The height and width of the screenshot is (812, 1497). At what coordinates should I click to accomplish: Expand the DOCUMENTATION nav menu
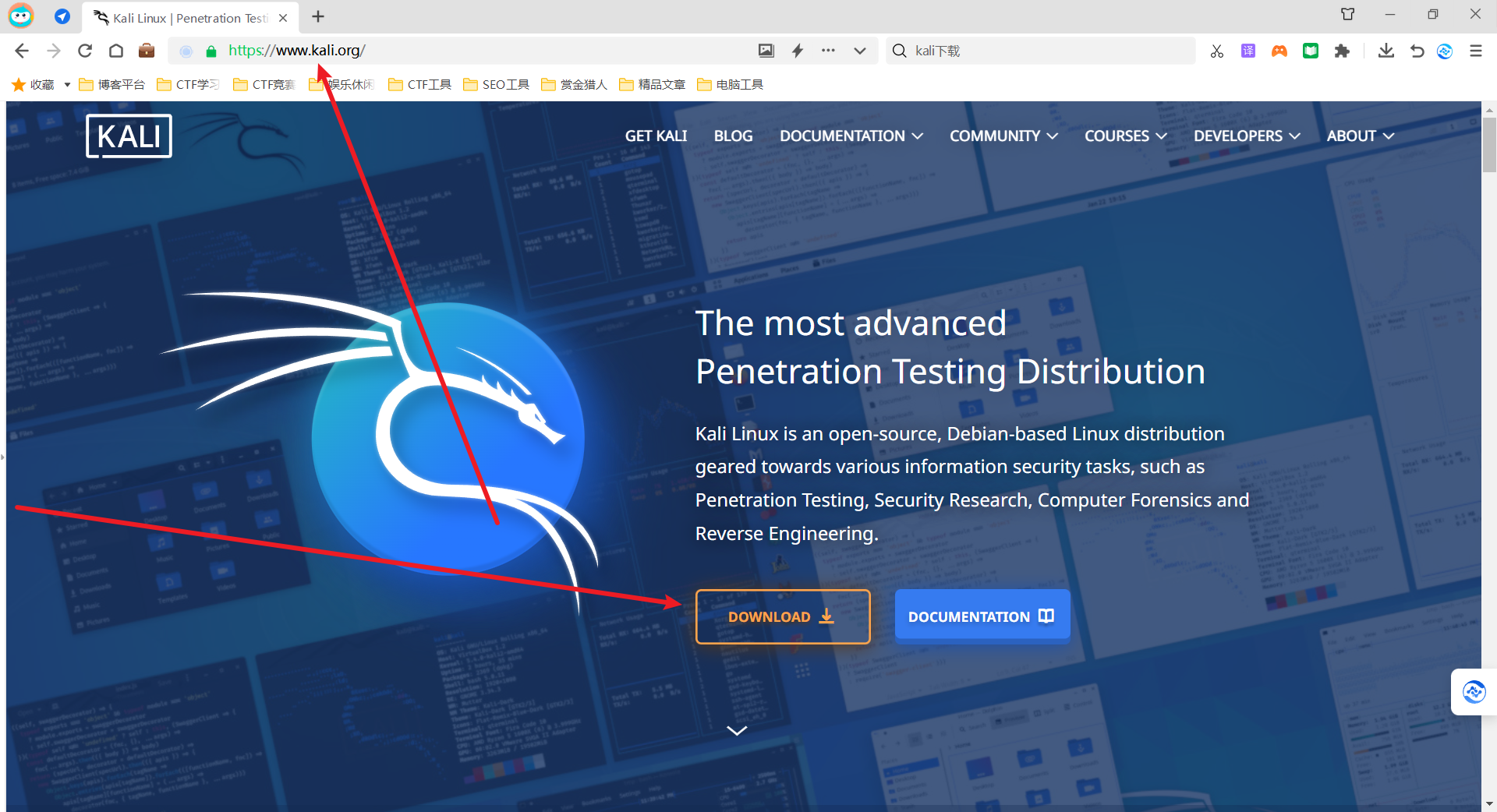tap(851, 136)
